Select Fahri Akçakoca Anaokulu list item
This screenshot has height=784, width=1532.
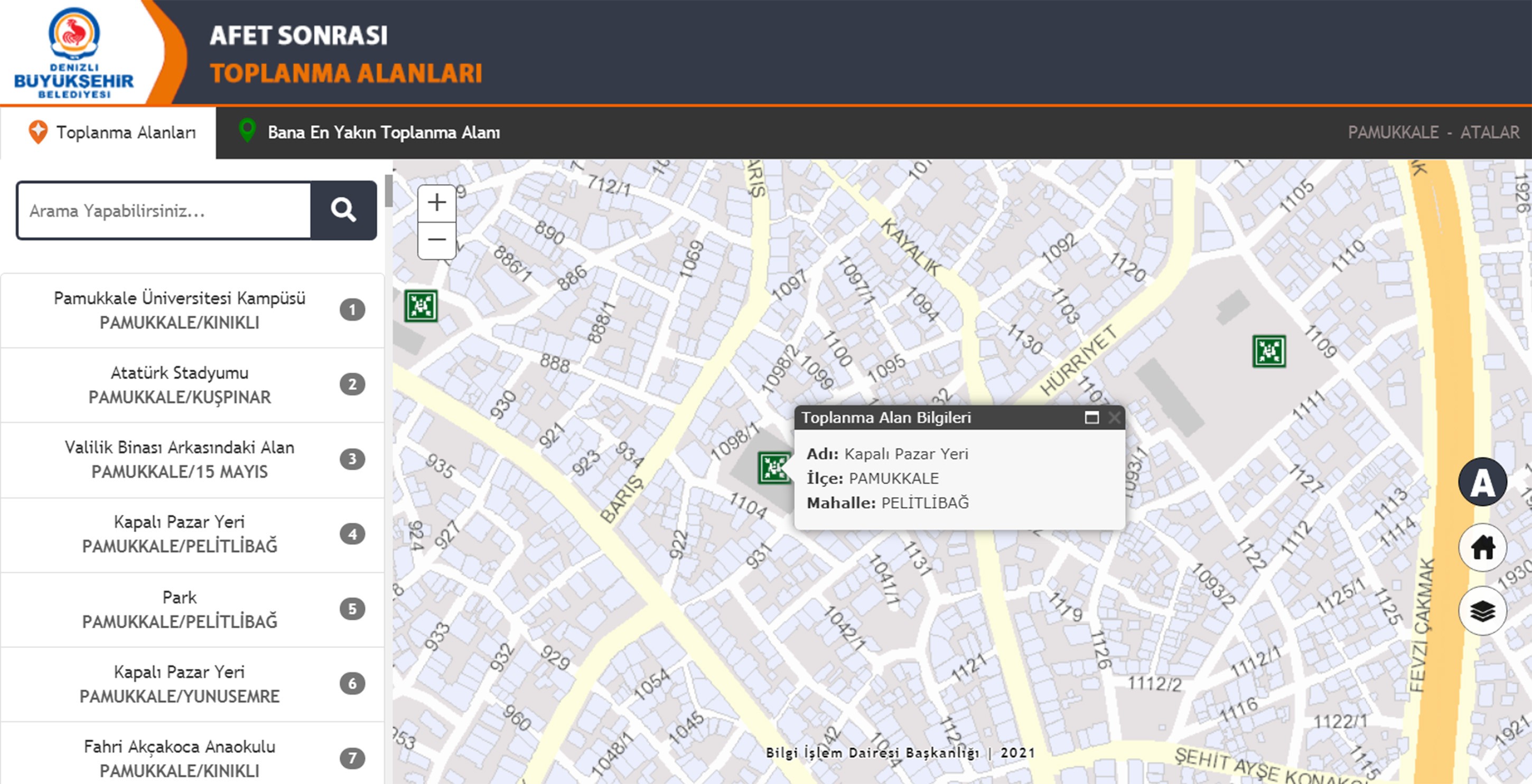(192, 754)
